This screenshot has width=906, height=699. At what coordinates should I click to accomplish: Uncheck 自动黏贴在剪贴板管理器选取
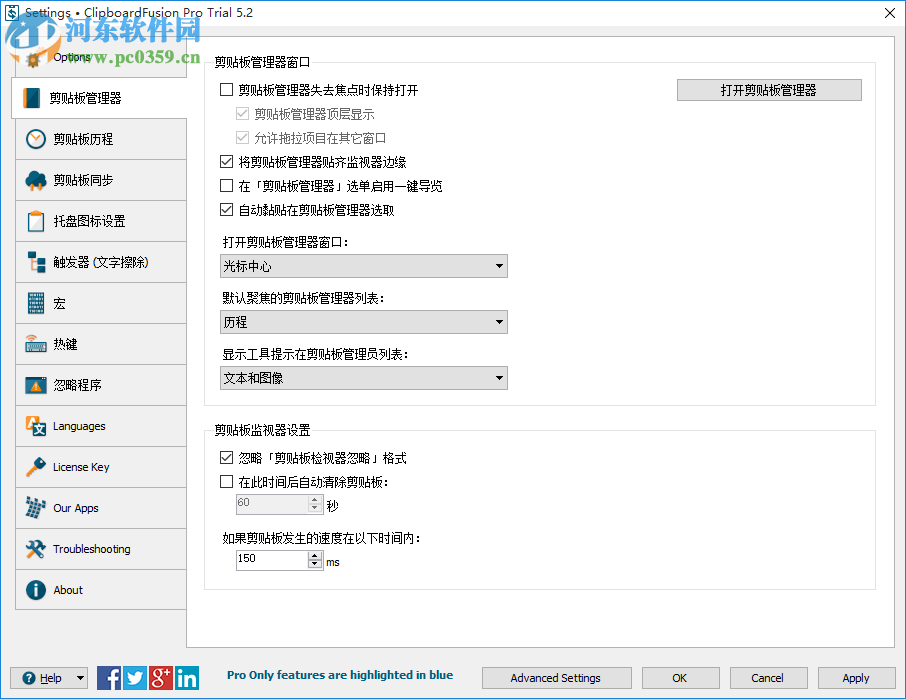(225, 210)
